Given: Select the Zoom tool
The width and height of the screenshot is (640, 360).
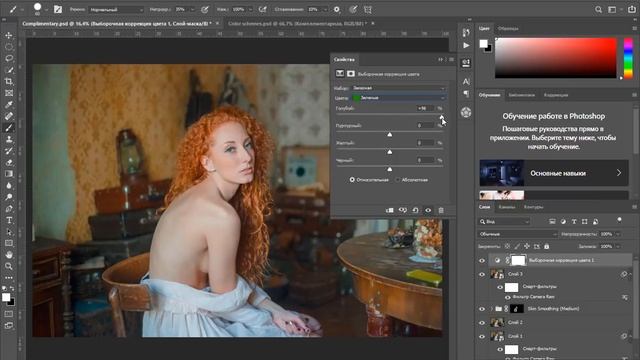Looking at the screenshot, I should pyautogui.click(x=9, y=266).
